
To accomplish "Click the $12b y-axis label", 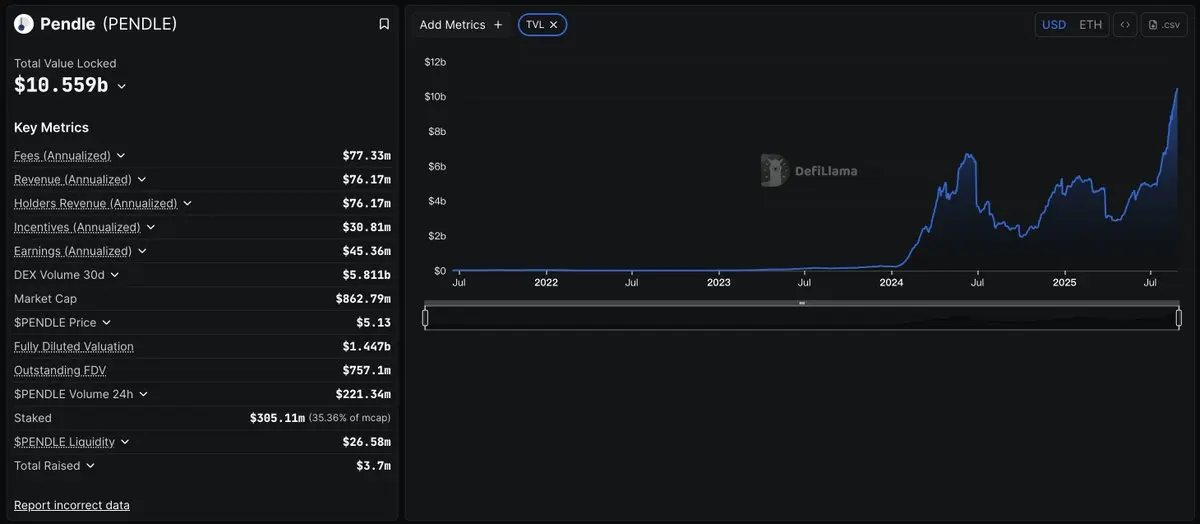I will pos(435,62).
